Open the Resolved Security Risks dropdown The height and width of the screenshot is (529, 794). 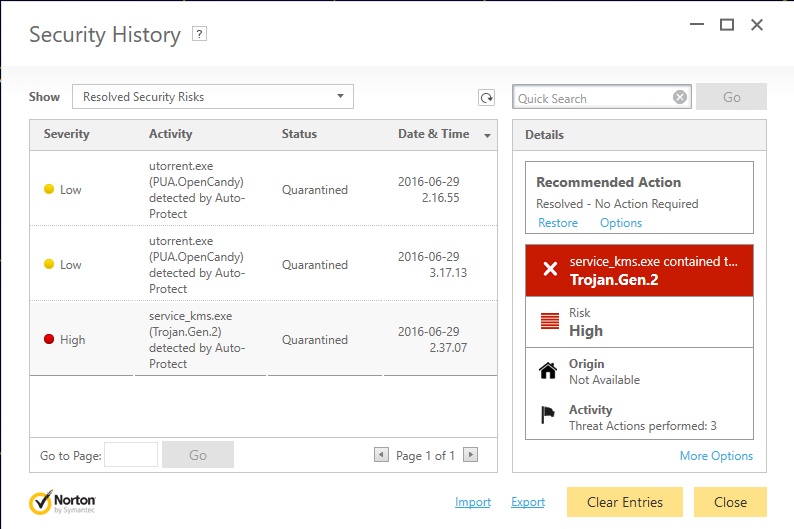213,97
